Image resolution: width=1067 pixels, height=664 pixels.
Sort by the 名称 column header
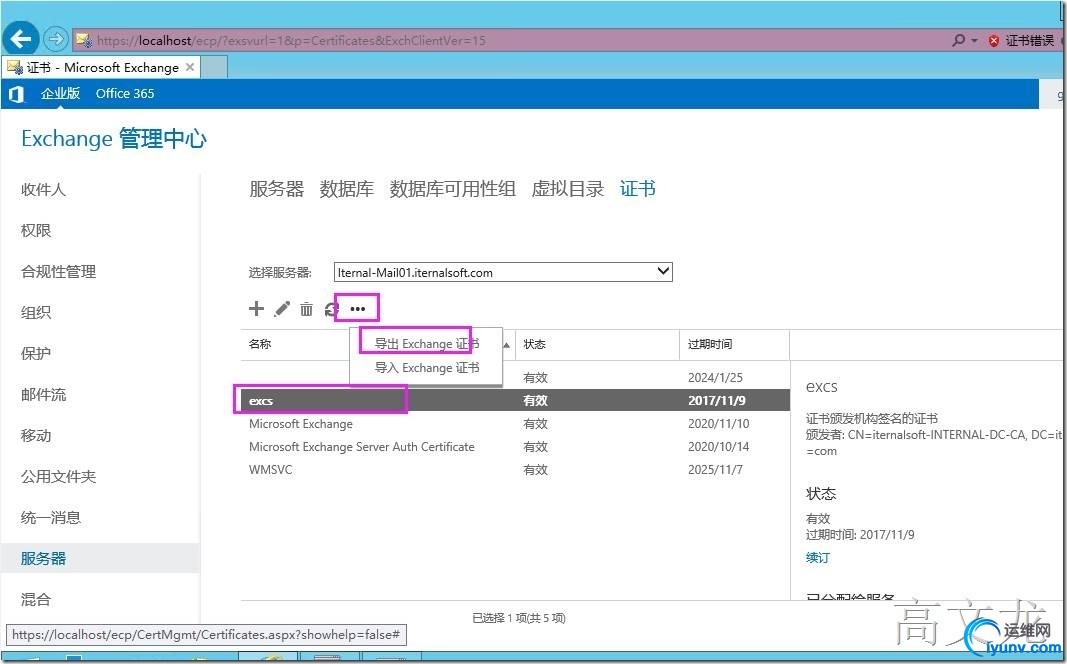pyautogui.click(x=260, y=344)
